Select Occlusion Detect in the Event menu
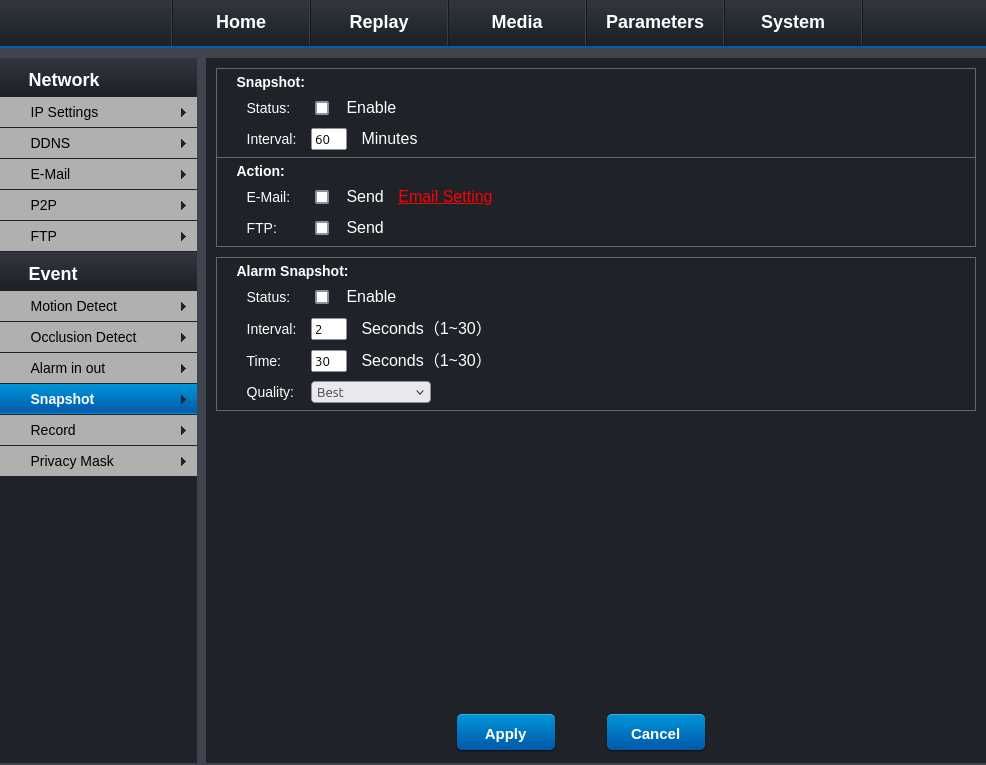The image size is (986, 765). 98,337
